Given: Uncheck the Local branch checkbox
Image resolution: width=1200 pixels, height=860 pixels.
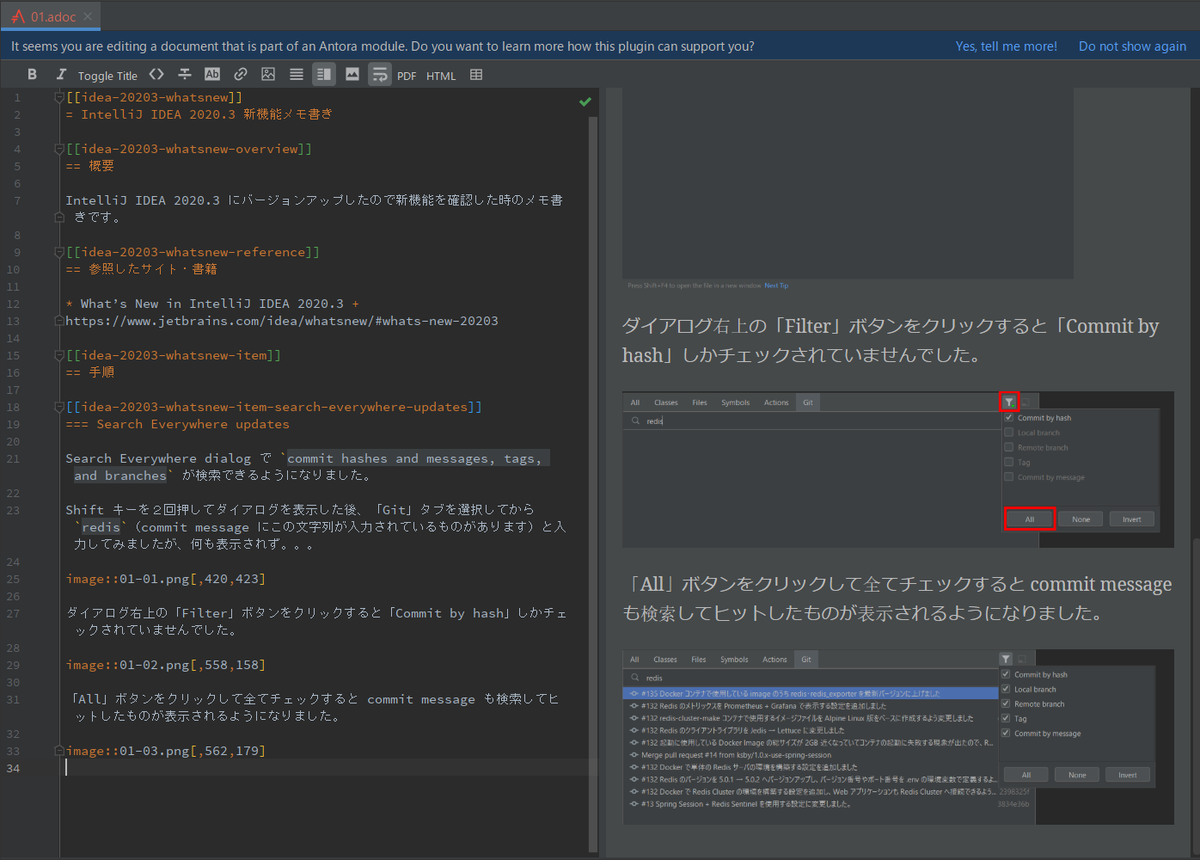Looking at the screenshot, I should point(1009,432).
